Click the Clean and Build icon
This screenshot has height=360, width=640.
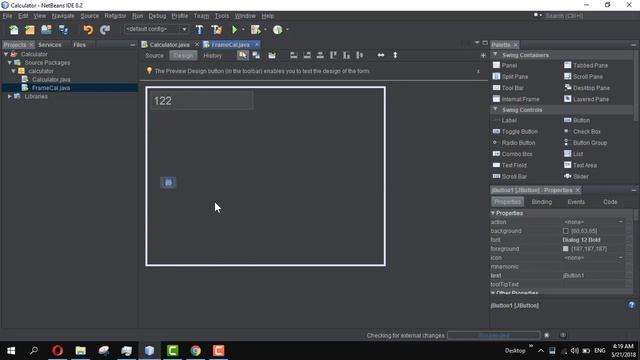[x=216, y=30]
